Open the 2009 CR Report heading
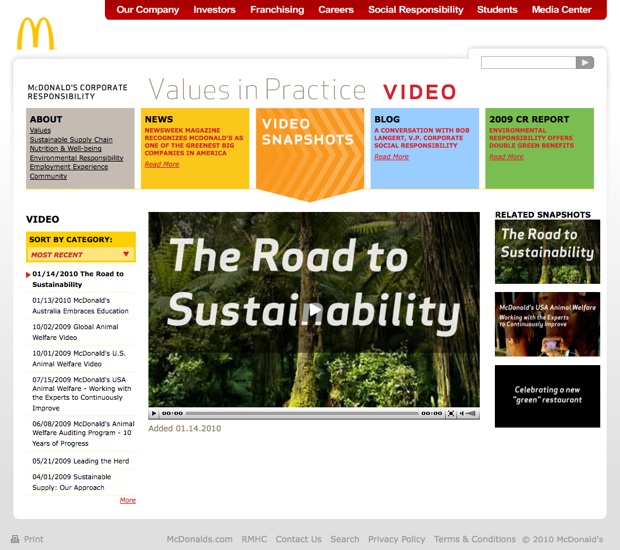 (x=529, y=119)
